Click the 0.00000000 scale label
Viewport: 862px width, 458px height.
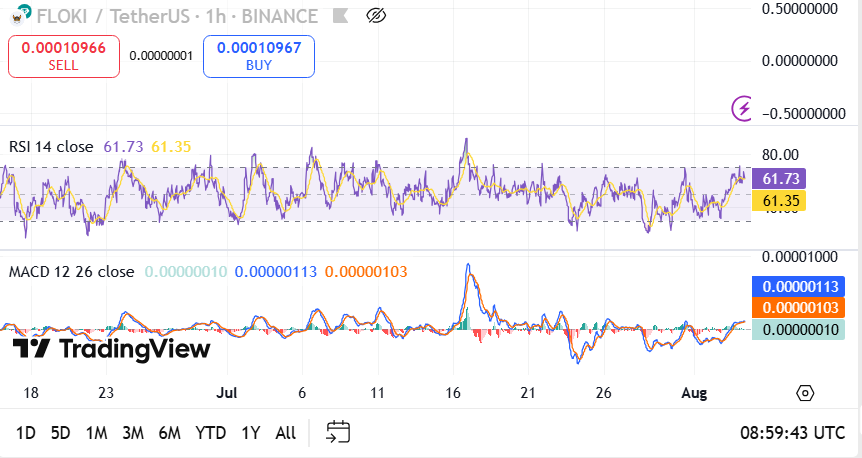(x=799, y=60)
